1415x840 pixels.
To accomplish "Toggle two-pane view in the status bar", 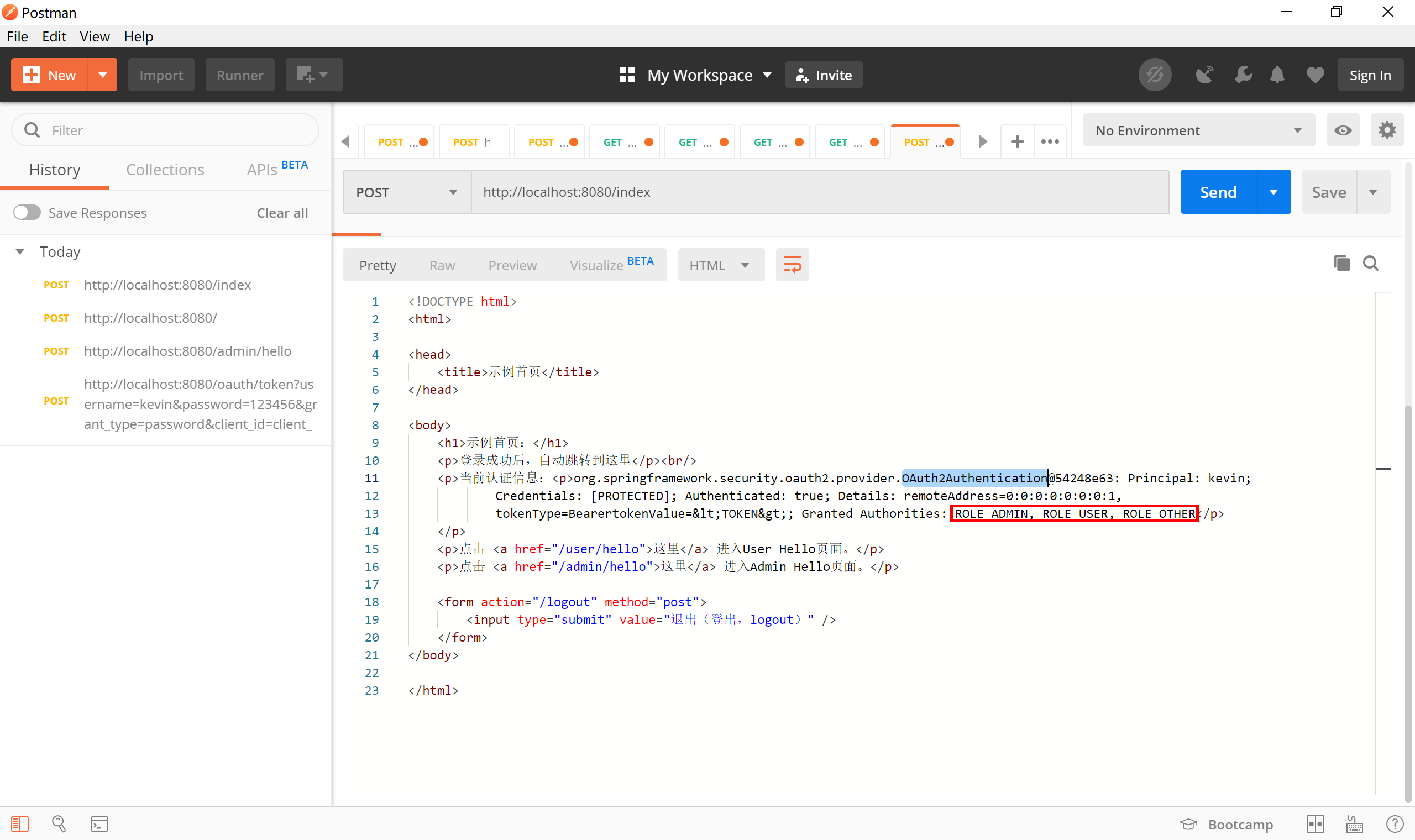I will point(1315,824).
